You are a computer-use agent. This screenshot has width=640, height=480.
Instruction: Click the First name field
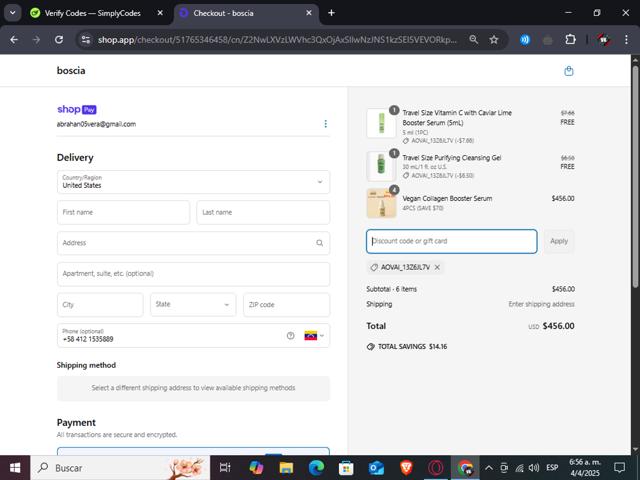[x=123, y=212]
